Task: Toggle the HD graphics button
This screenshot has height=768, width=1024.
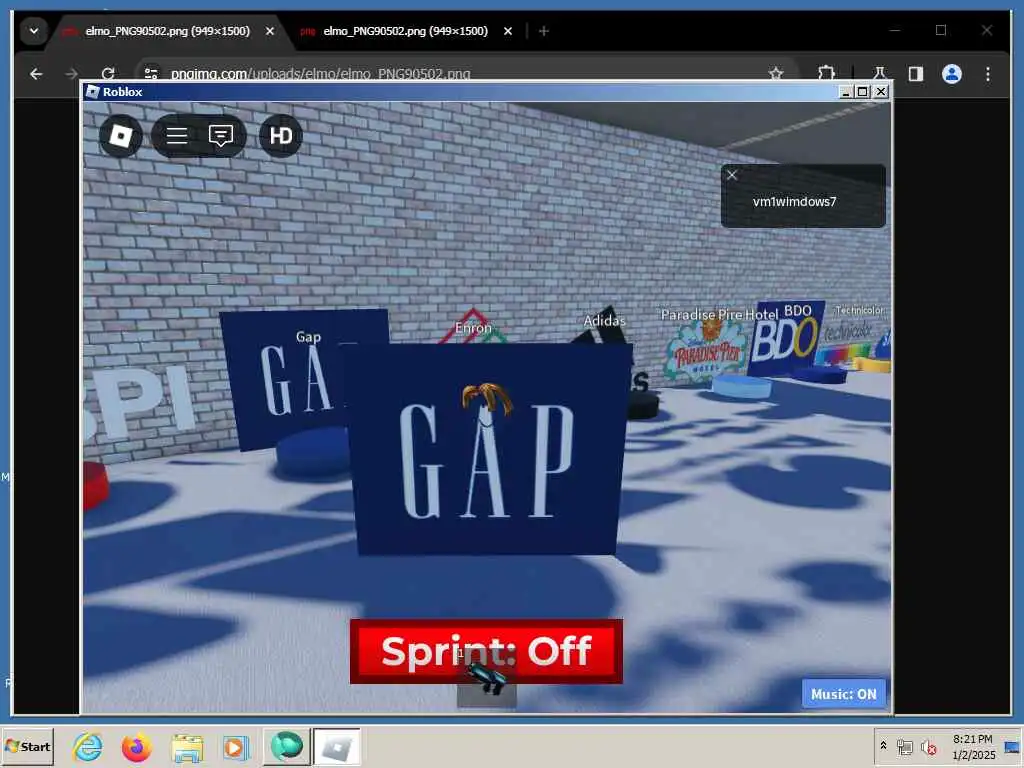Action: [x=281, y=136]
